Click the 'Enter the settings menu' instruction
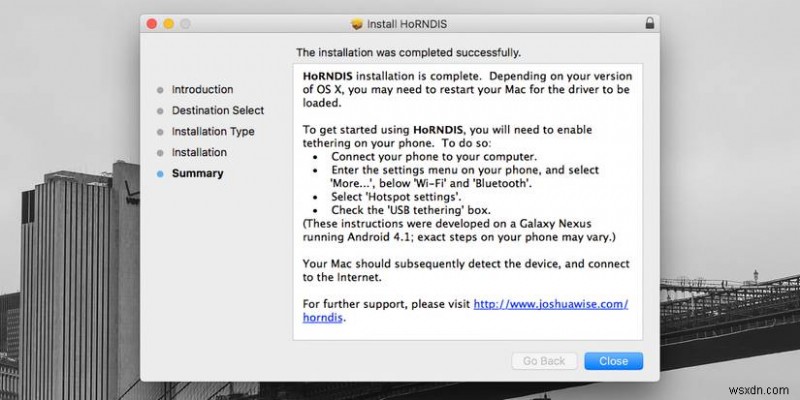 coord(465,177)
